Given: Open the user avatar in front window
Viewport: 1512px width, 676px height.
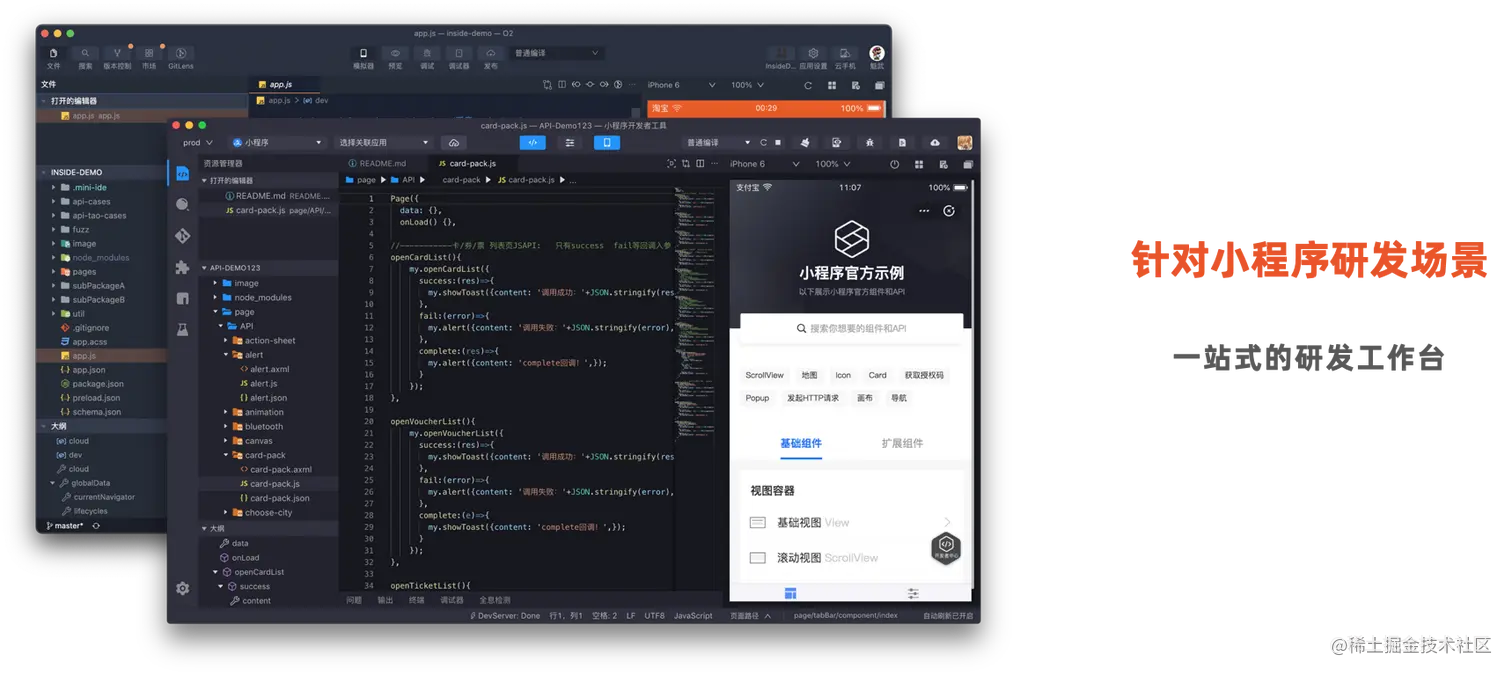Looking at the screenshot, I should [964, 143].
